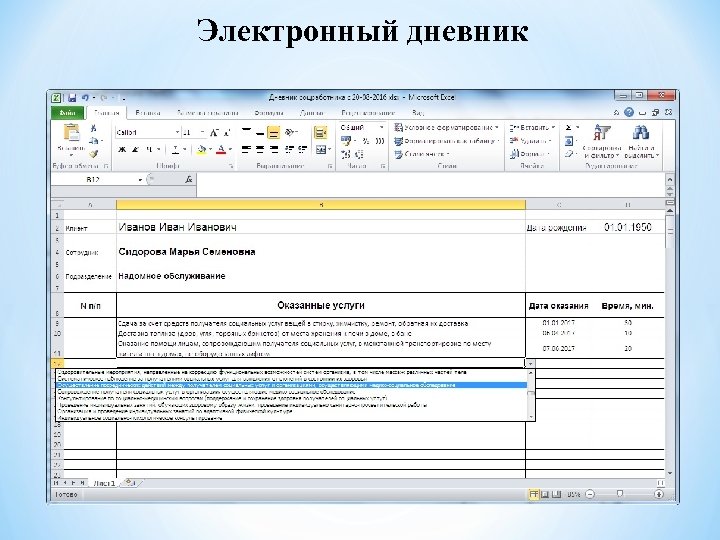Viewport: 720px width, 540px height.
Task: Click the Insert Function fx button
Action: tap(188, 180)
